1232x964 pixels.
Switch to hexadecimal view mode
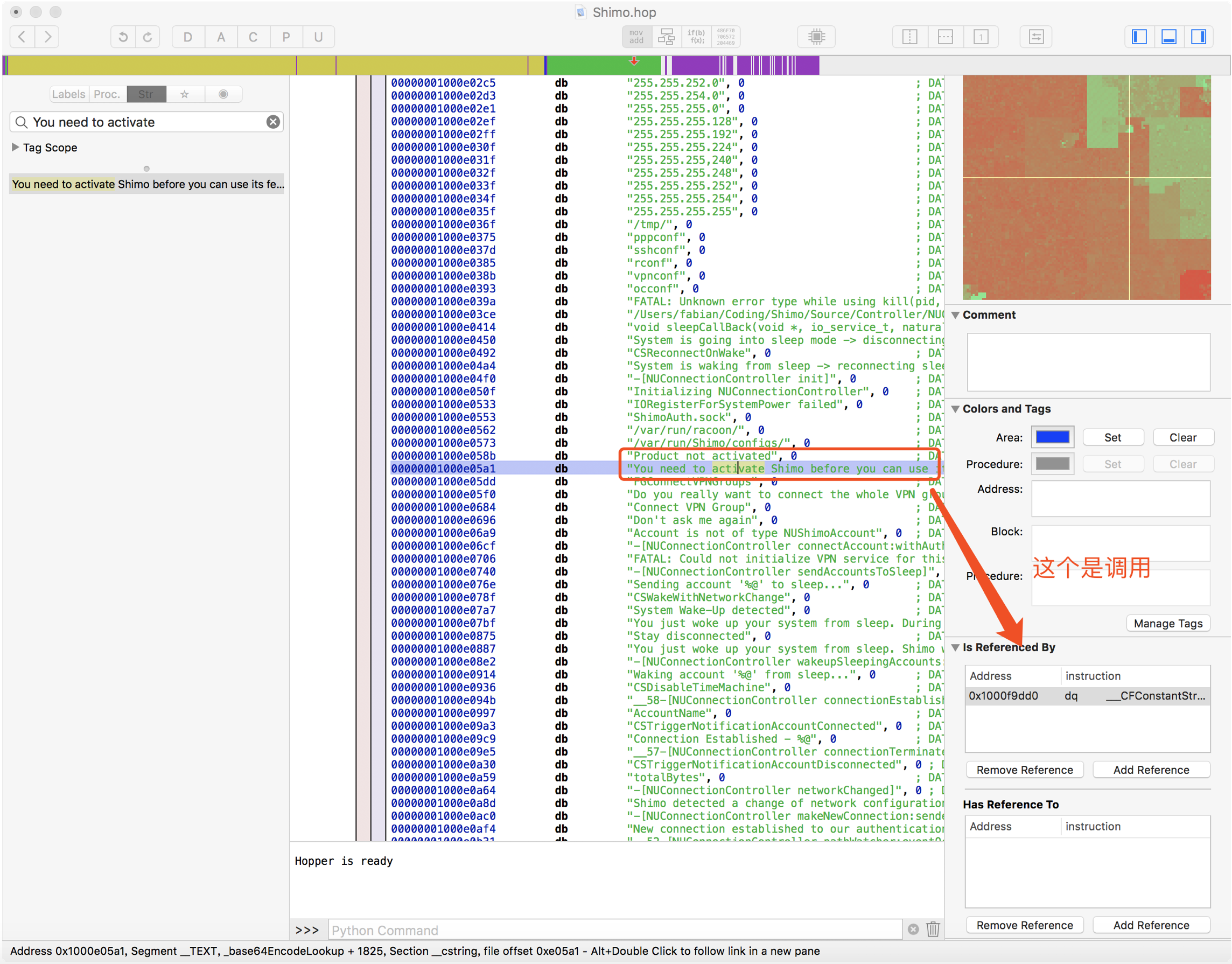[x=726, y=37]
